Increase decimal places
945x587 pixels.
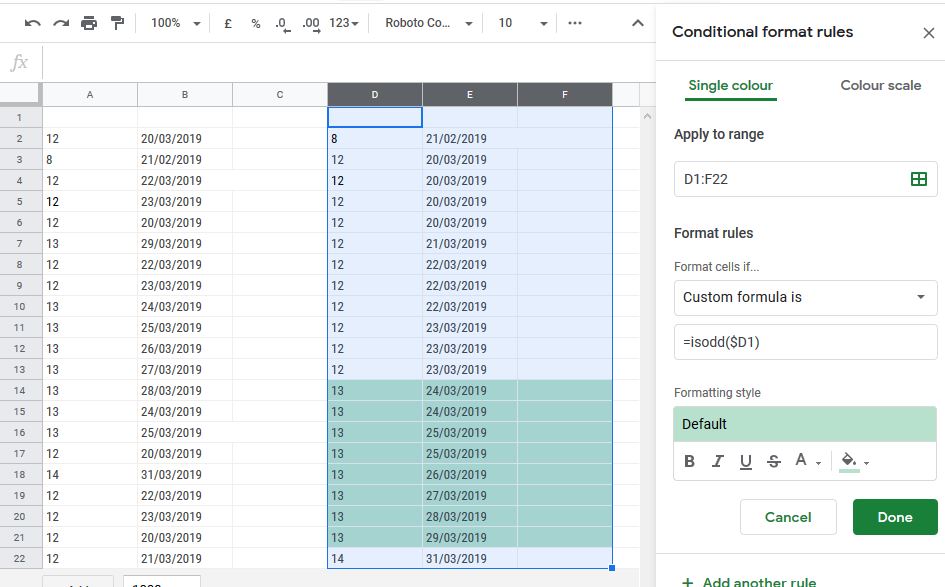pos(308,22)
